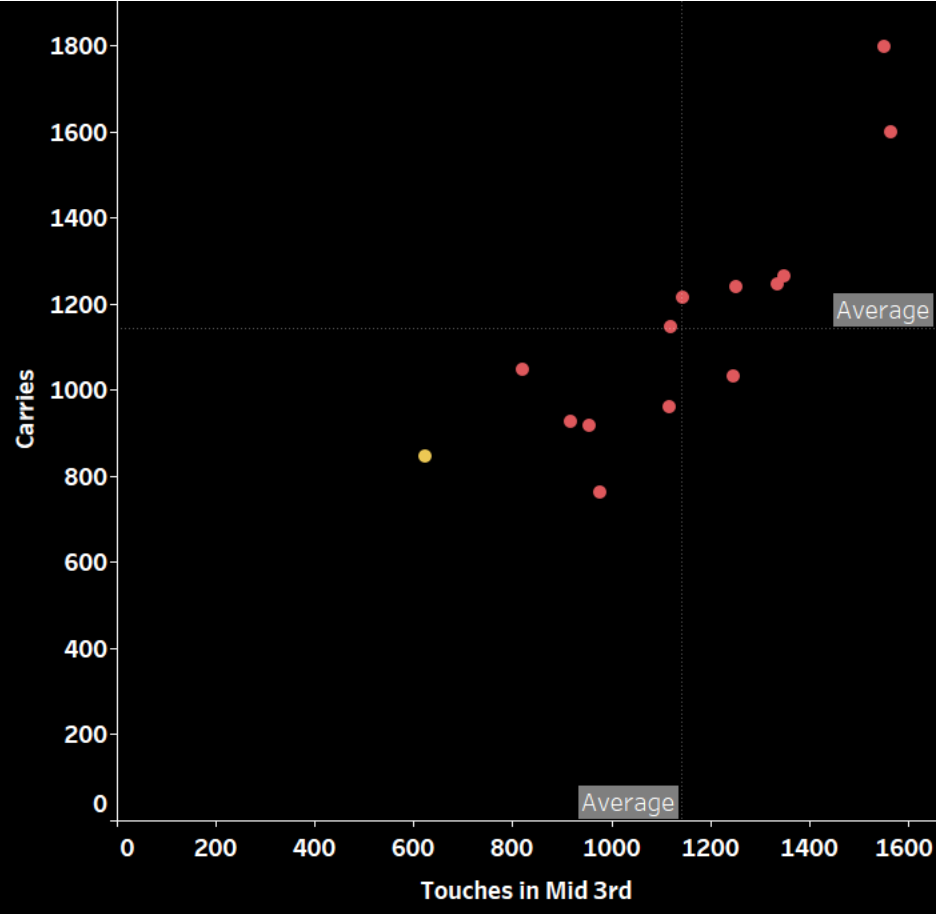Click the 400 tick label on Carries axis

(x=86, y=649)
